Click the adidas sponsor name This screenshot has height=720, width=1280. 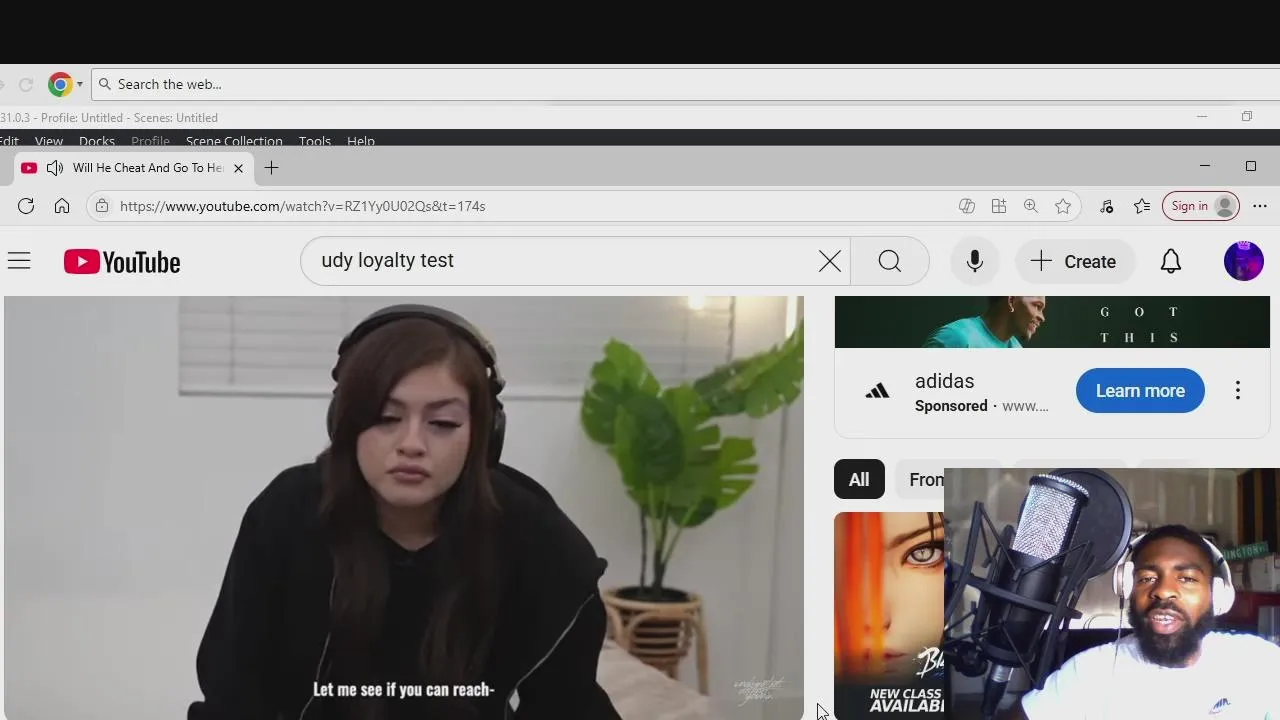point(944,381)
